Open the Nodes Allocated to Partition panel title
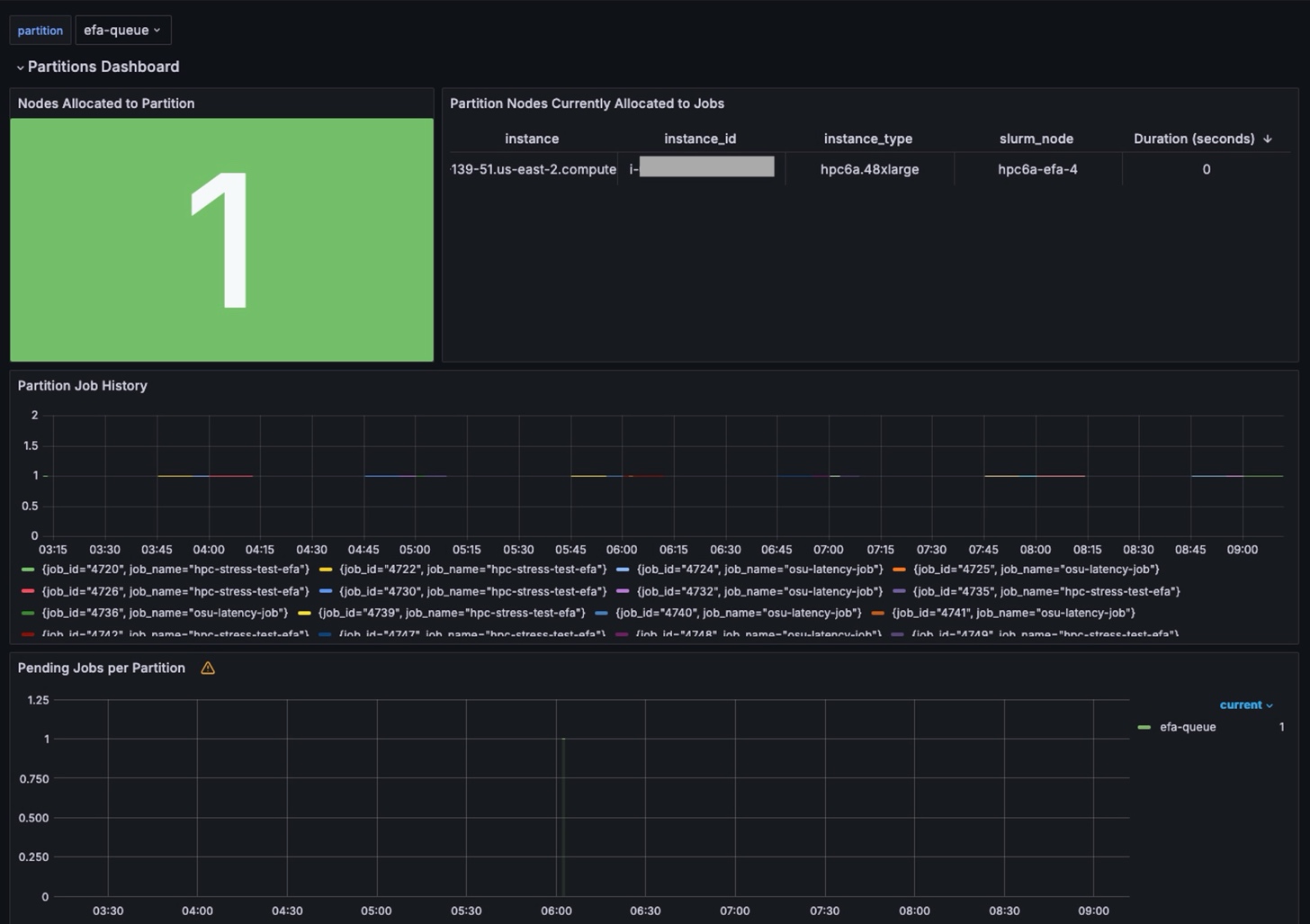Viewport: 1310px width, 924px height. click(106, 103)
